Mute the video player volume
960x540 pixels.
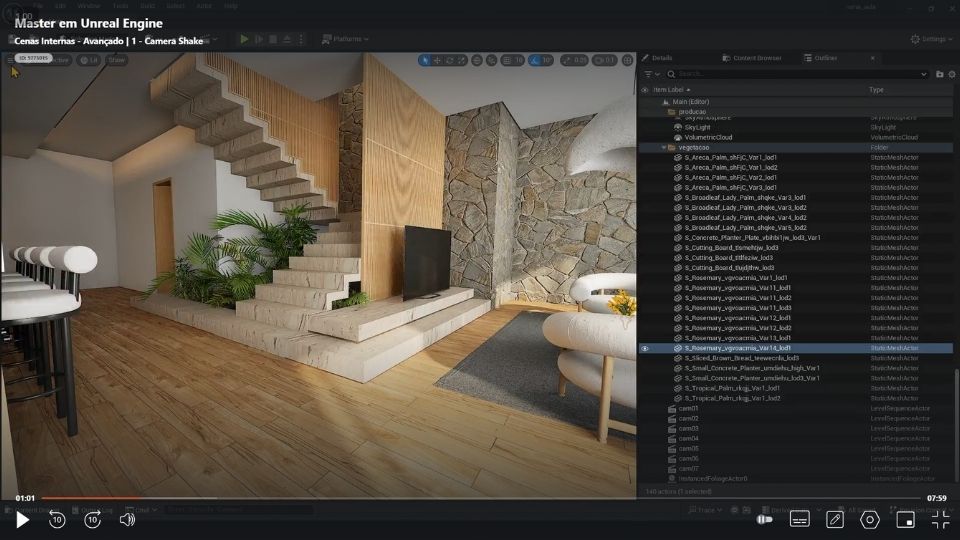pos(127,520)
